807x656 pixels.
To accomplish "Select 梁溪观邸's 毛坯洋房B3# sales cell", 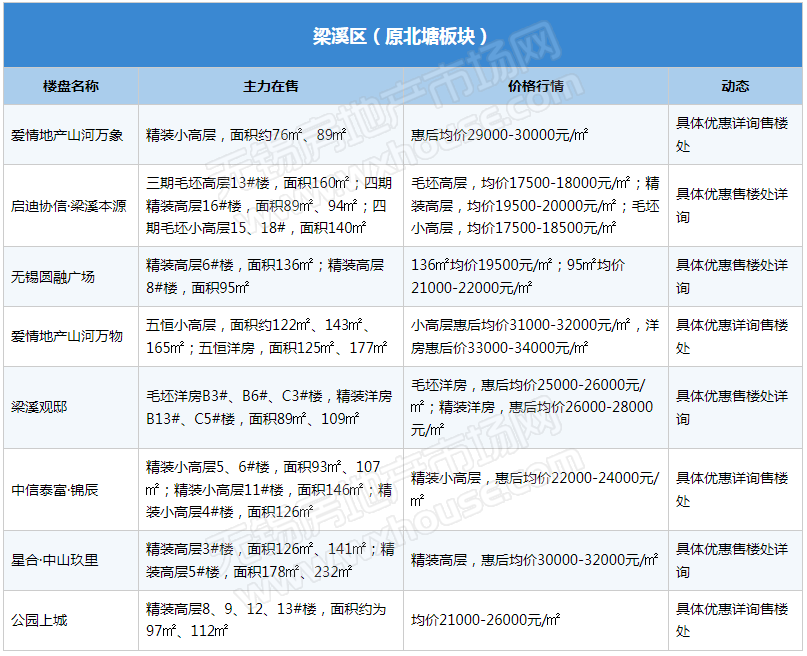I will (x=269, y=408).
